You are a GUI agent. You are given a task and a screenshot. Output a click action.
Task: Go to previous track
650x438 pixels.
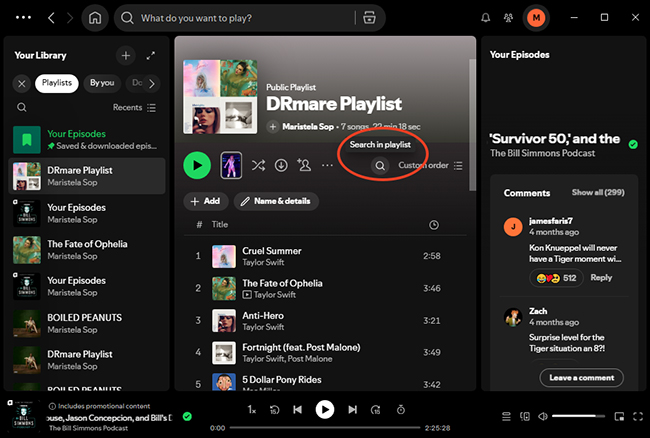pos(298,410)
